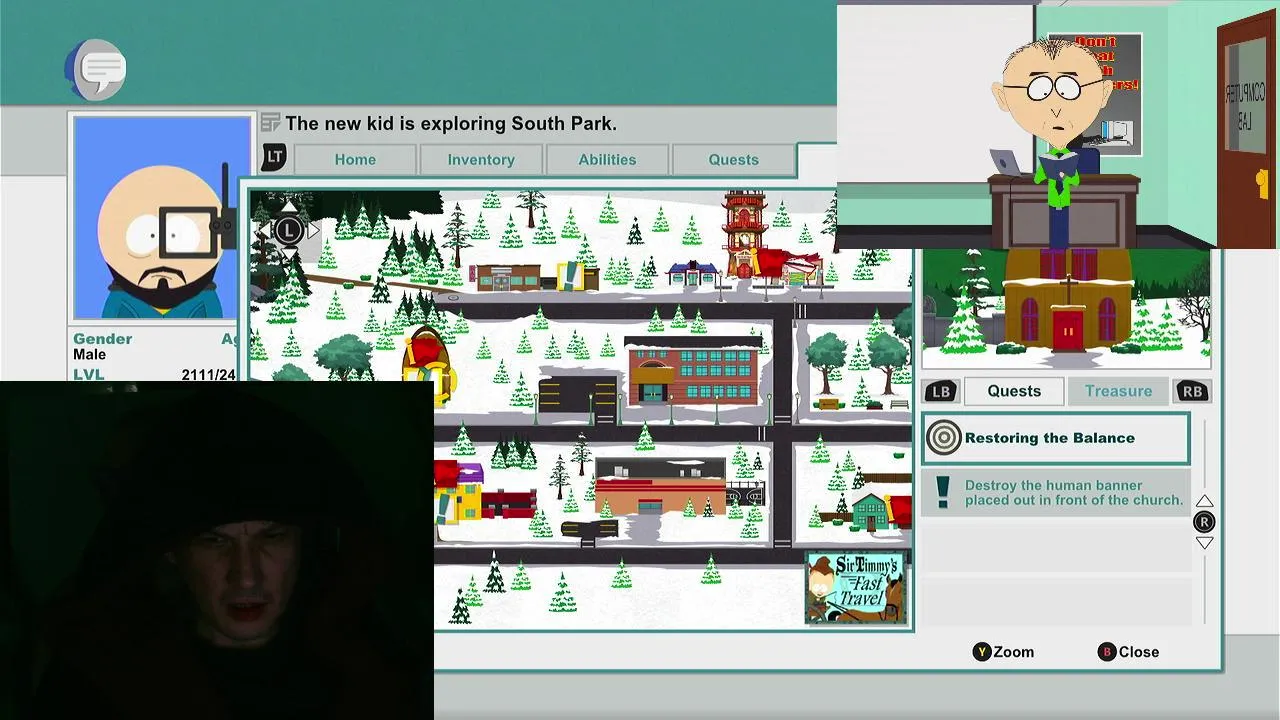Click the church preview thumbnail
Viewport: 1280px width, 720px height.
tap(1066, 308)
